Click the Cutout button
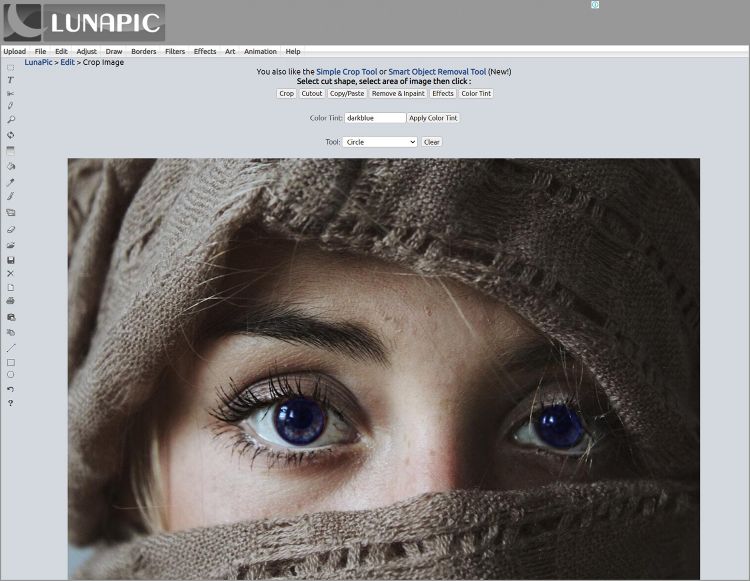This screenshot has width=750, height=581. [x=311, y=94]
